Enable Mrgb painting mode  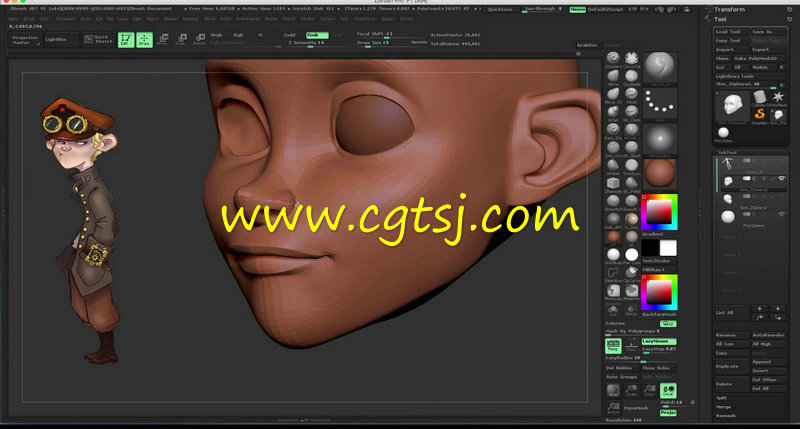coord(216,35)
